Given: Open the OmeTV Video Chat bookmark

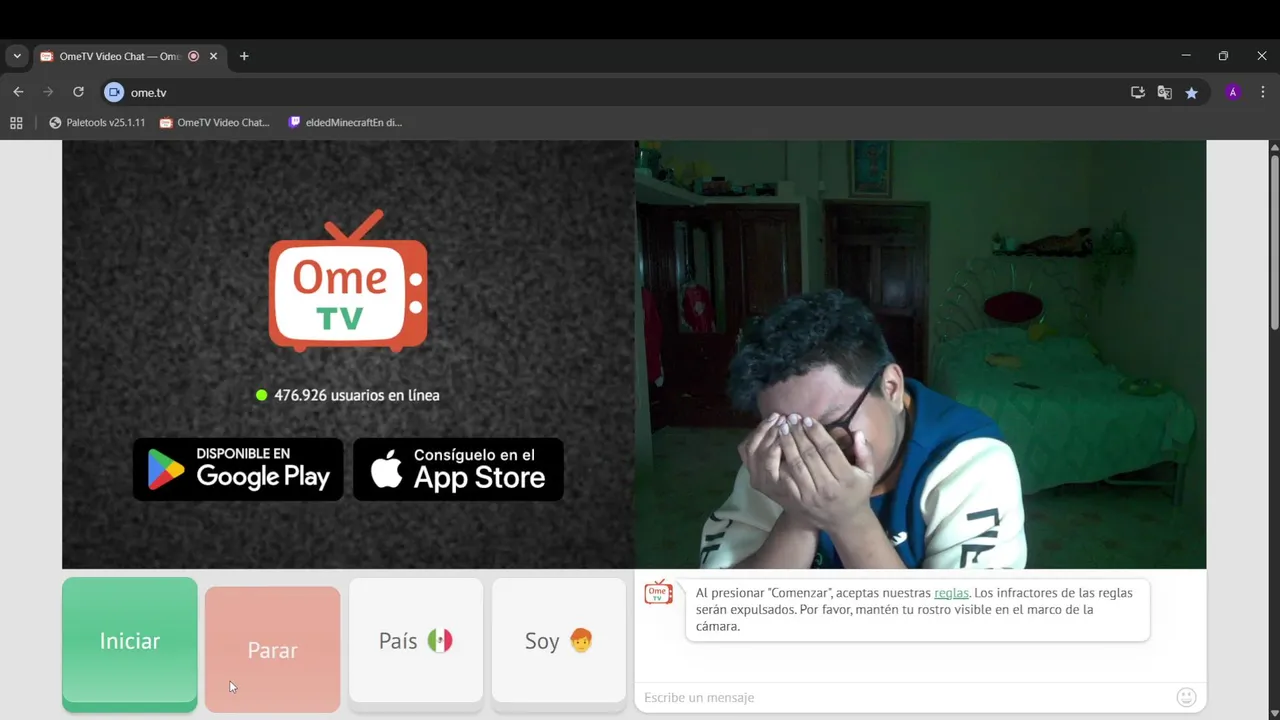Looking at the screenshot, I should point(214,122).
